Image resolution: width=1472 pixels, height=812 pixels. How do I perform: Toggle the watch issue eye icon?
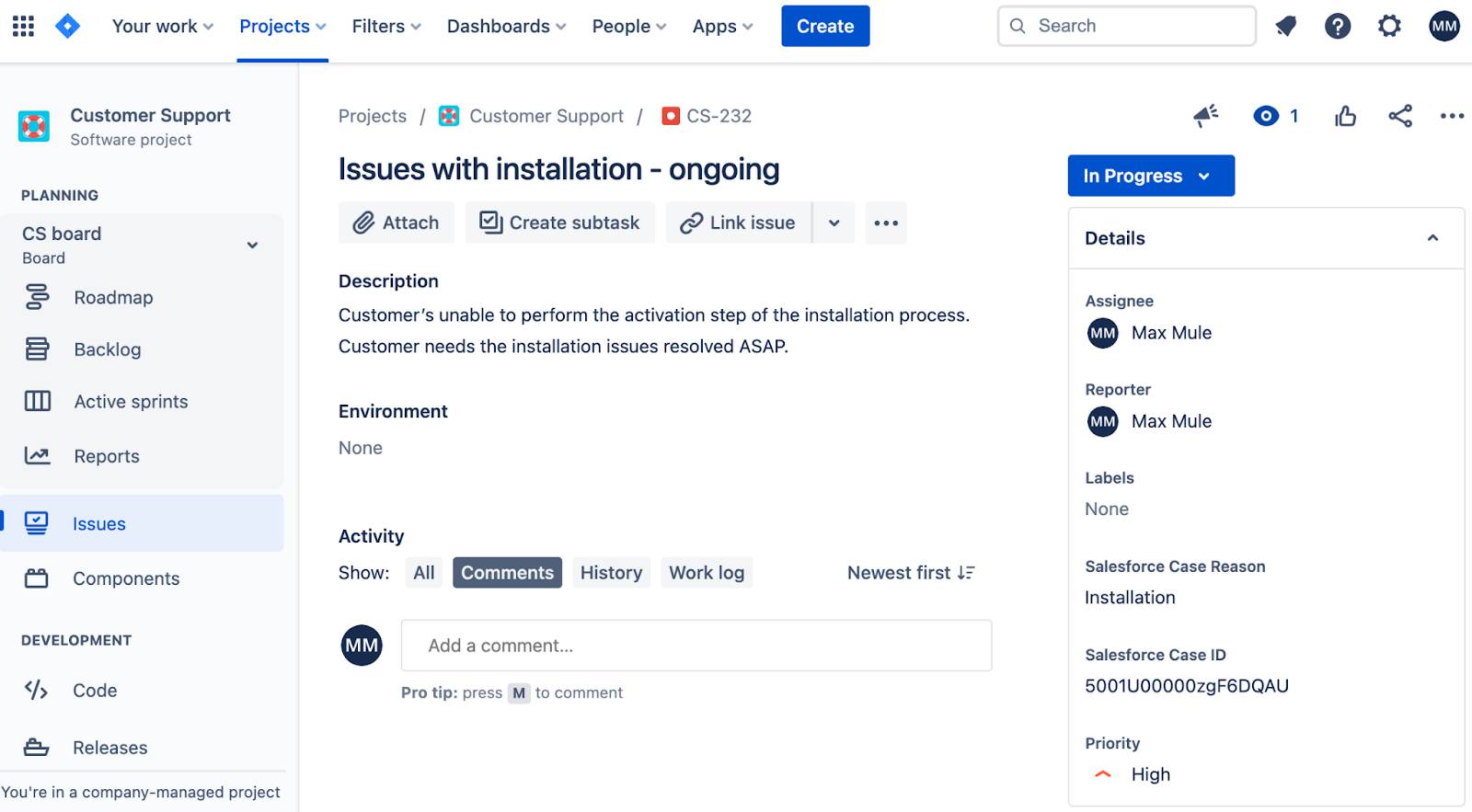1266,116
